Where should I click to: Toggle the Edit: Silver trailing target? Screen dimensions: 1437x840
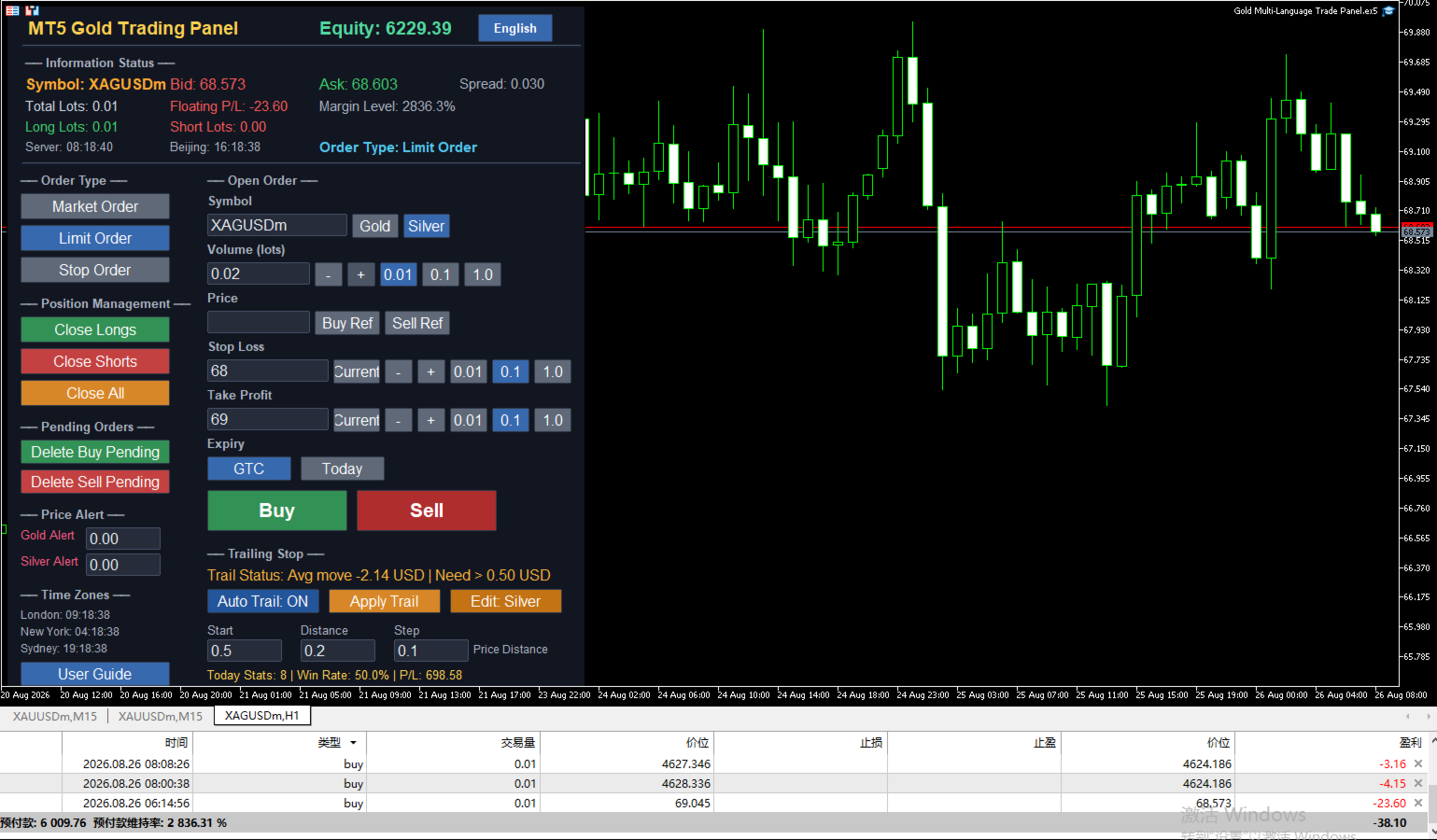[x=505, y=601]
